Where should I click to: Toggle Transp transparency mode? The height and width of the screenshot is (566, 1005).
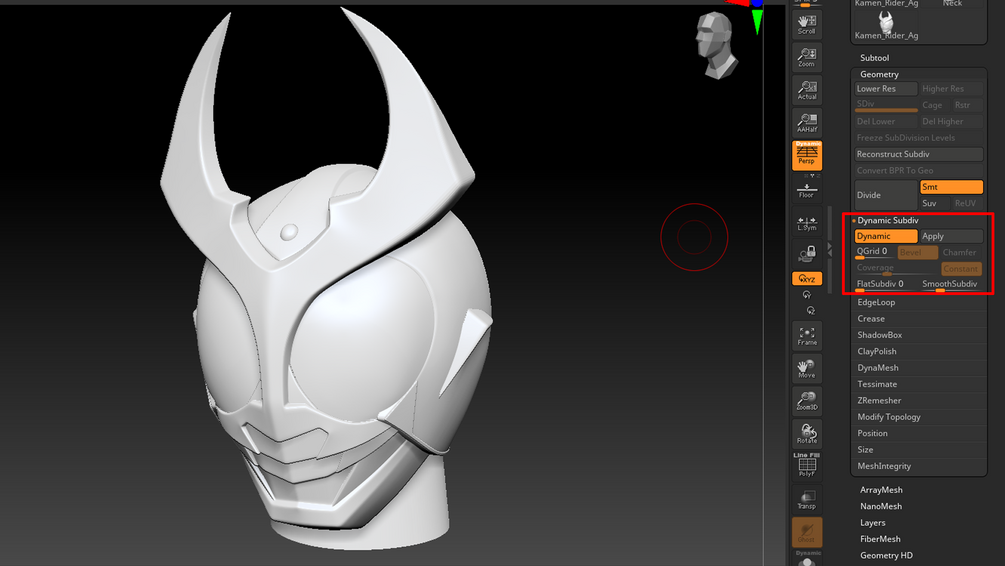pos(806,499)
